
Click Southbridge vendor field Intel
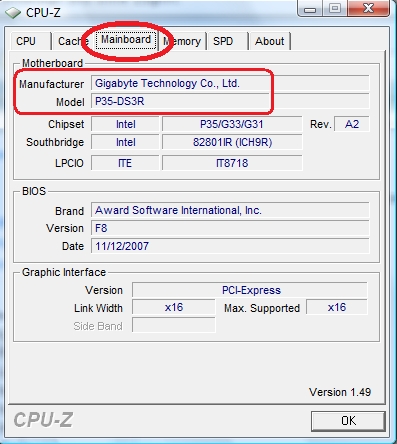[125, 142]
